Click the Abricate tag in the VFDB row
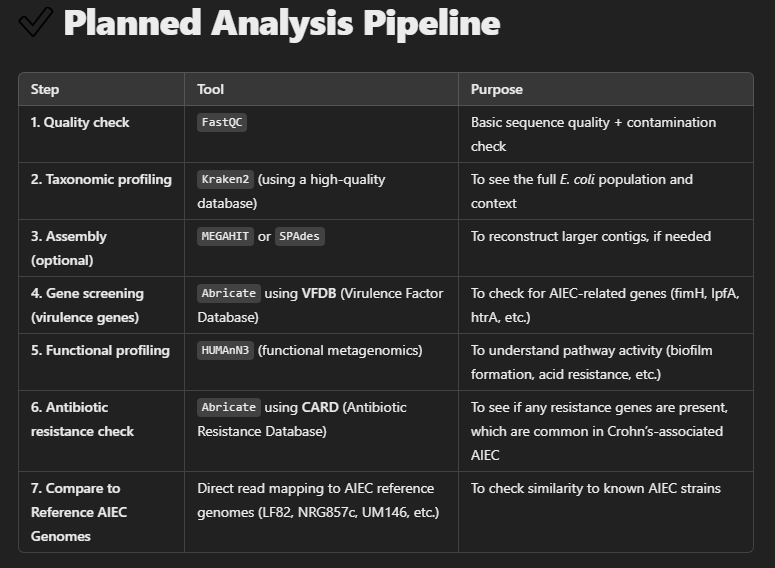The width and height of the screenshot is (775, 568). point(229,294)
